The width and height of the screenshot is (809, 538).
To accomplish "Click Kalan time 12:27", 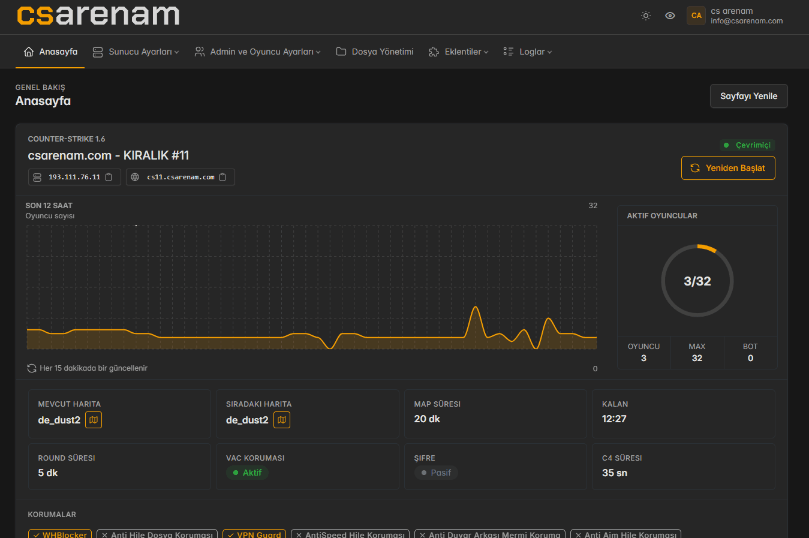I will pos(614,419).
